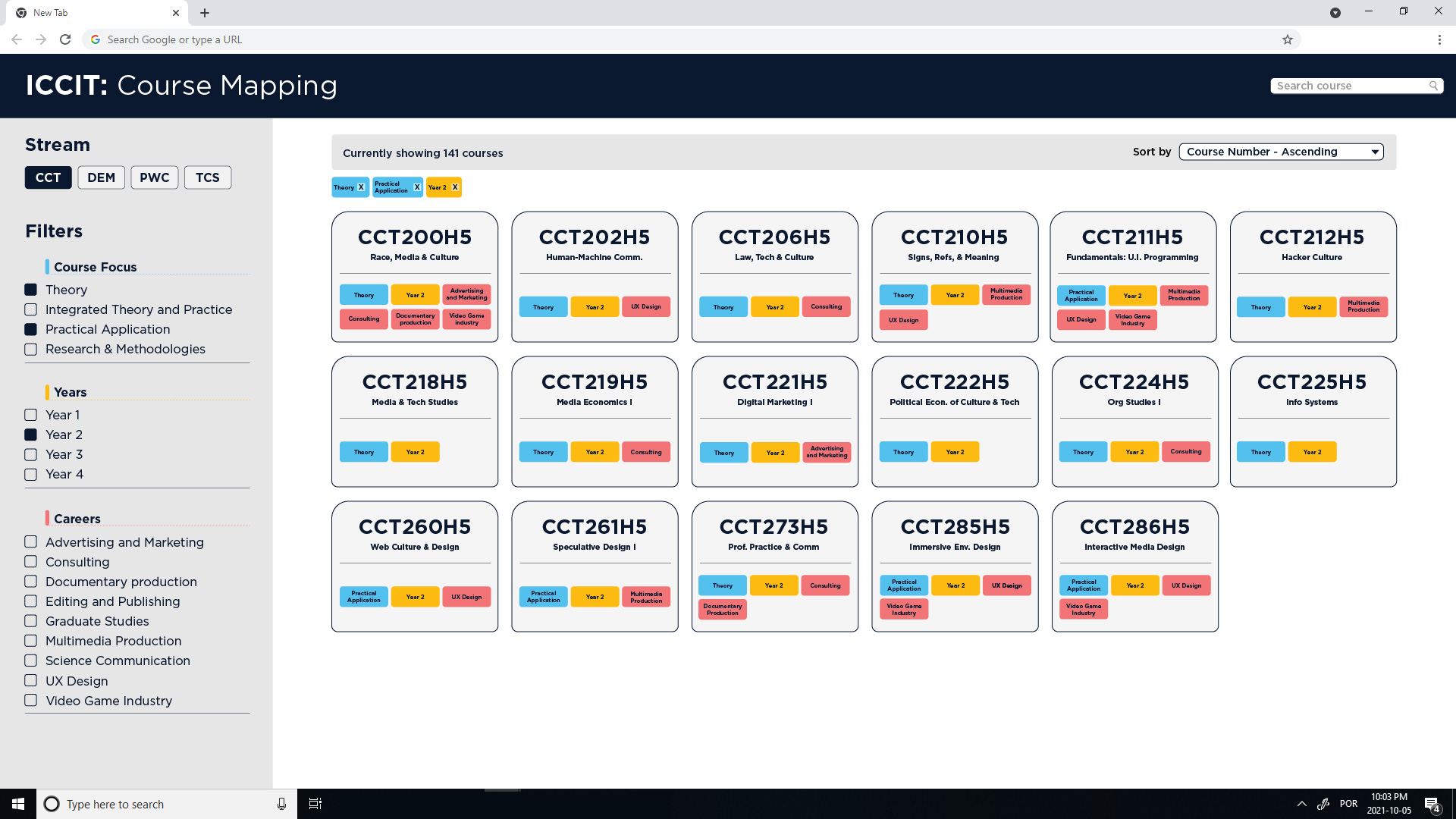Open Windows Task View
The width and height of the screenshot is (1456, 819).
point(315,804)
